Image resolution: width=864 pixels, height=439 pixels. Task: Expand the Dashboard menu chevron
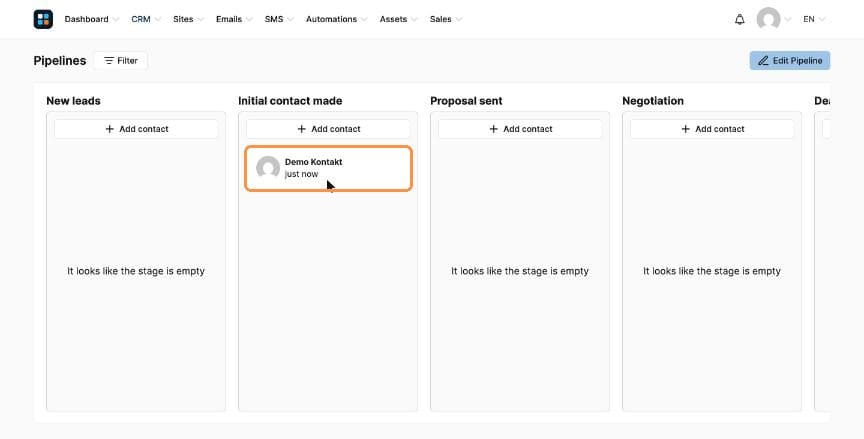click(x=116, y=19)
